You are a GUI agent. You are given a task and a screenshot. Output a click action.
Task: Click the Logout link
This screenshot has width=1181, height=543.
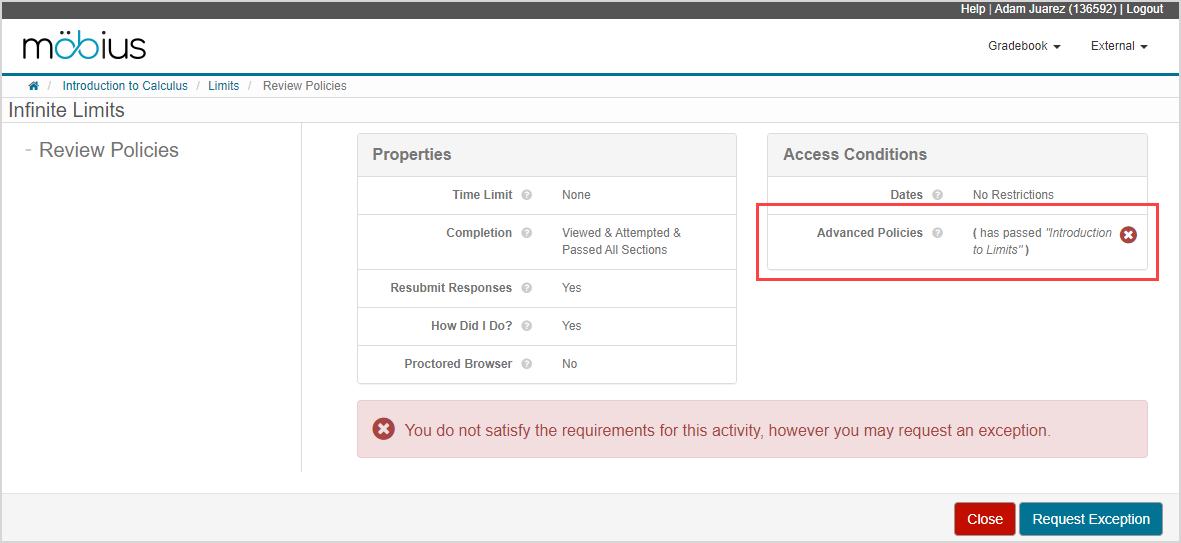pyautogui.click(x=1144, y=9)
